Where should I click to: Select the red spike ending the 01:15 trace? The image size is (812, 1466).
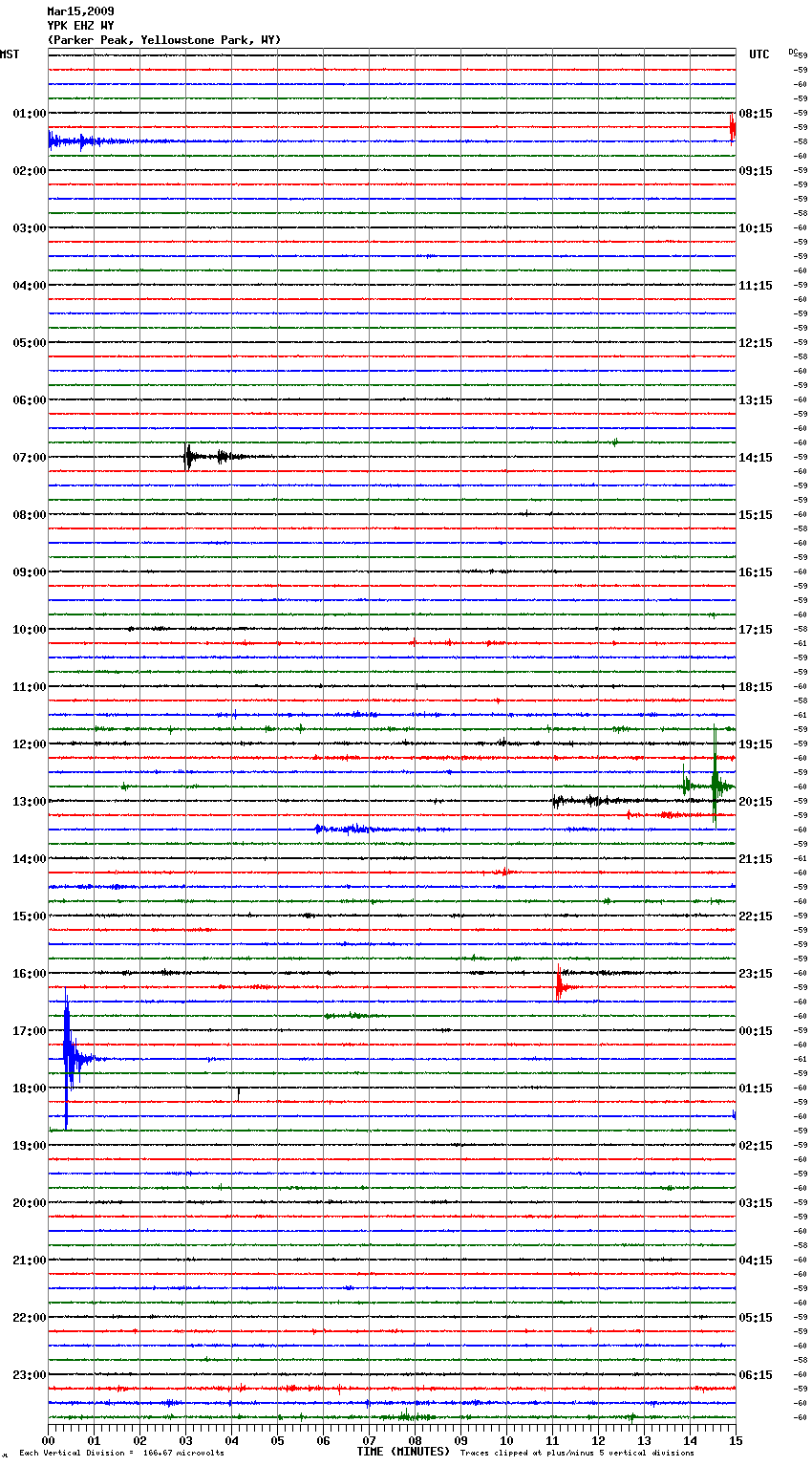[732, 127]
